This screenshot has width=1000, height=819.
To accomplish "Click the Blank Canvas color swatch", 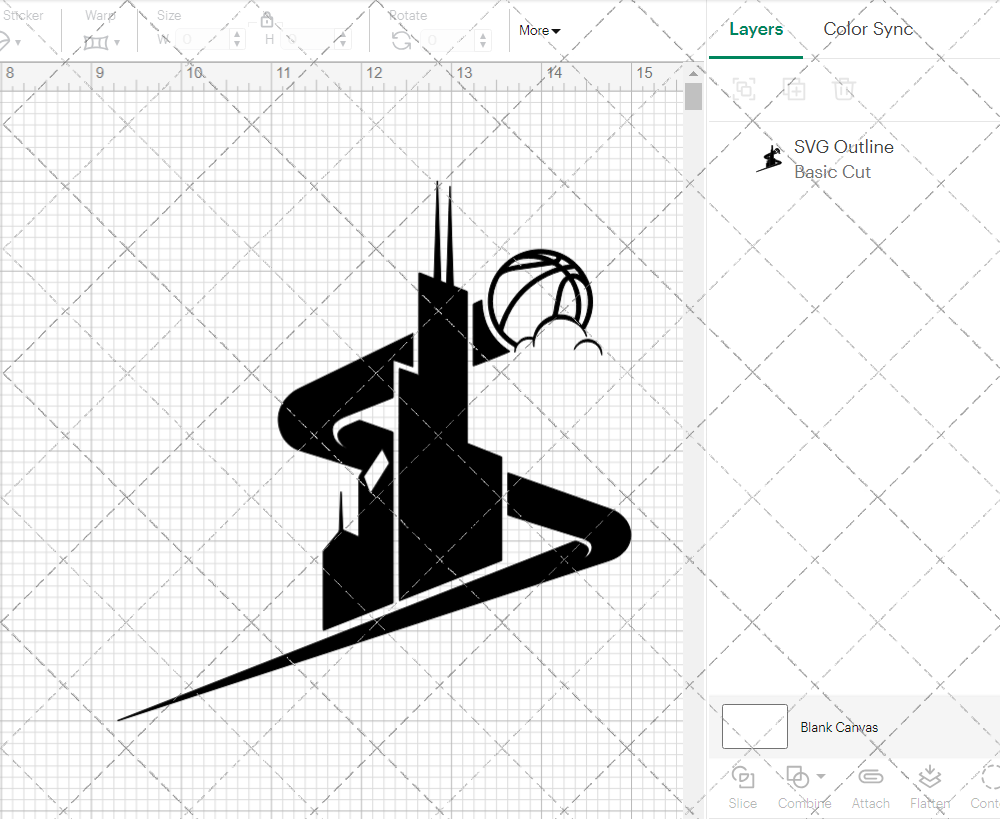I will pos(754,727).
